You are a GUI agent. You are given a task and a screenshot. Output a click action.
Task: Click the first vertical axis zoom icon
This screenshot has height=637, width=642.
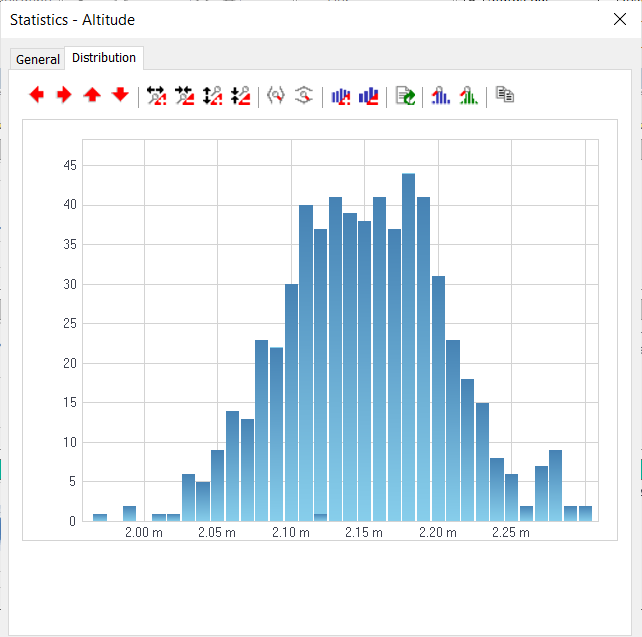[212, 96]
